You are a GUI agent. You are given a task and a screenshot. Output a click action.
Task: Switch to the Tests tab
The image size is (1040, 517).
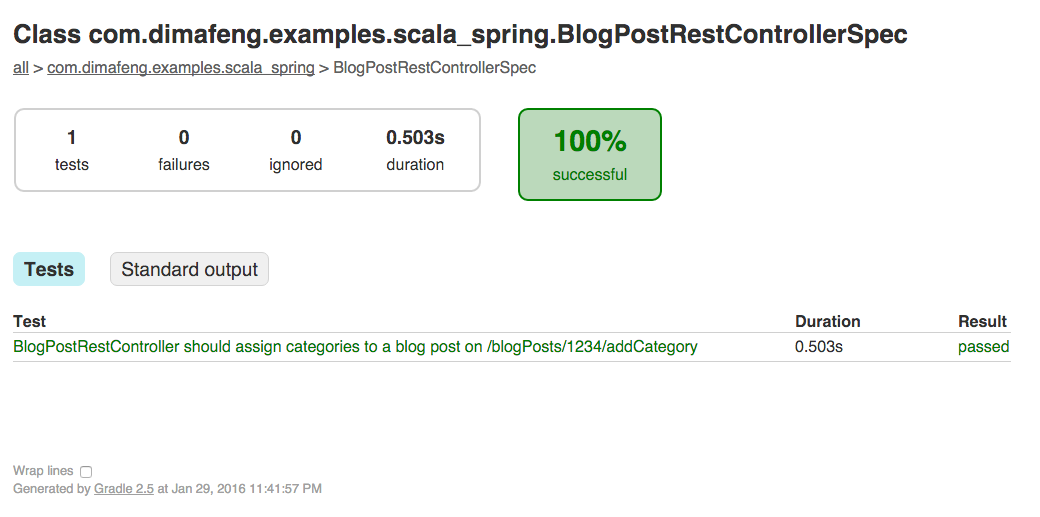point(49,269)
